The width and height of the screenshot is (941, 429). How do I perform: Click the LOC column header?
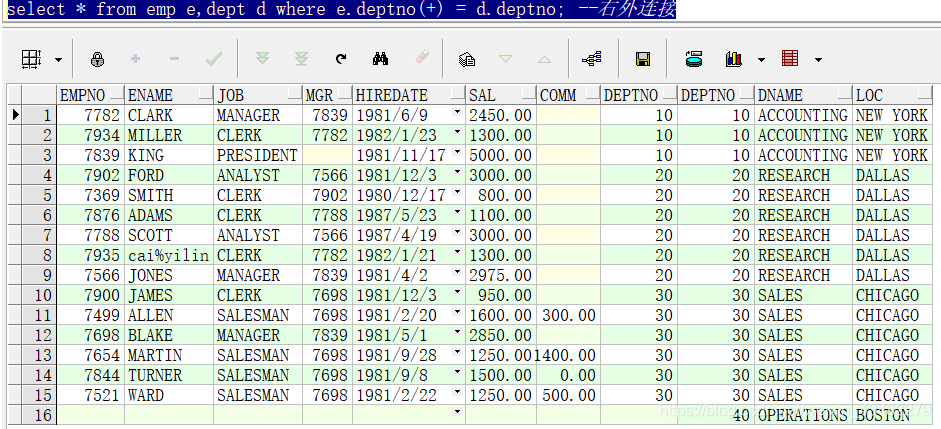coord(893,95)
